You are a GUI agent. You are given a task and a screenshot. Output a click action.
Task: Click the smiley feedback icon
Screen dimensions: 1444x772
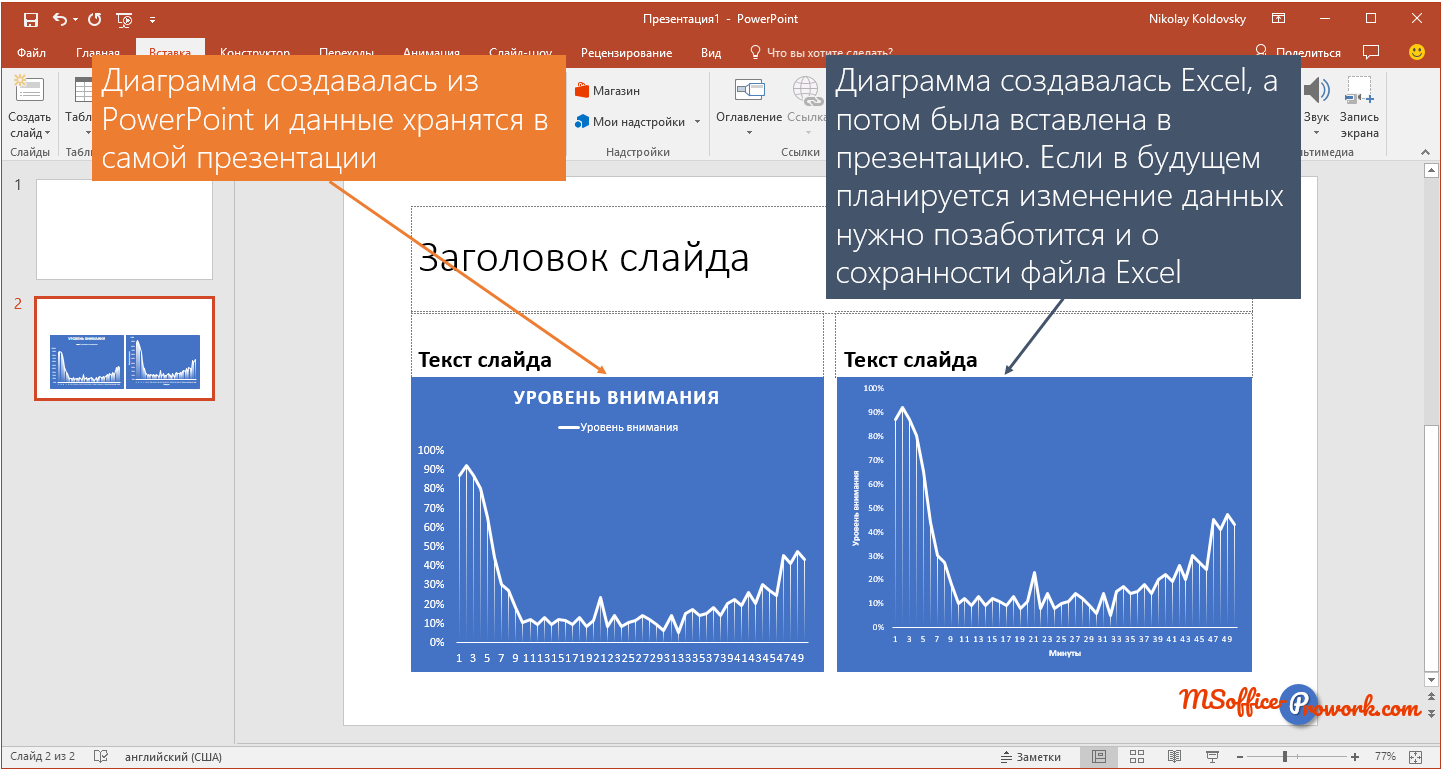1416,52
